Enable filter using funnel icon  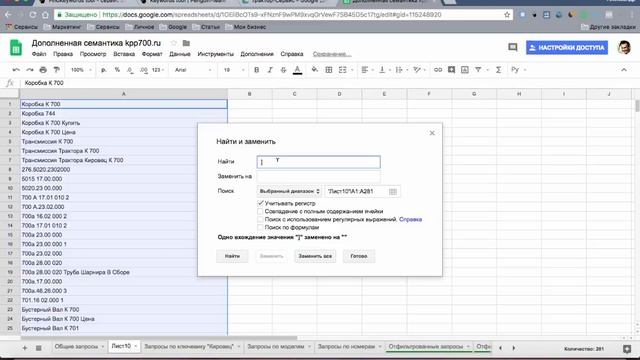pos(478,70)
